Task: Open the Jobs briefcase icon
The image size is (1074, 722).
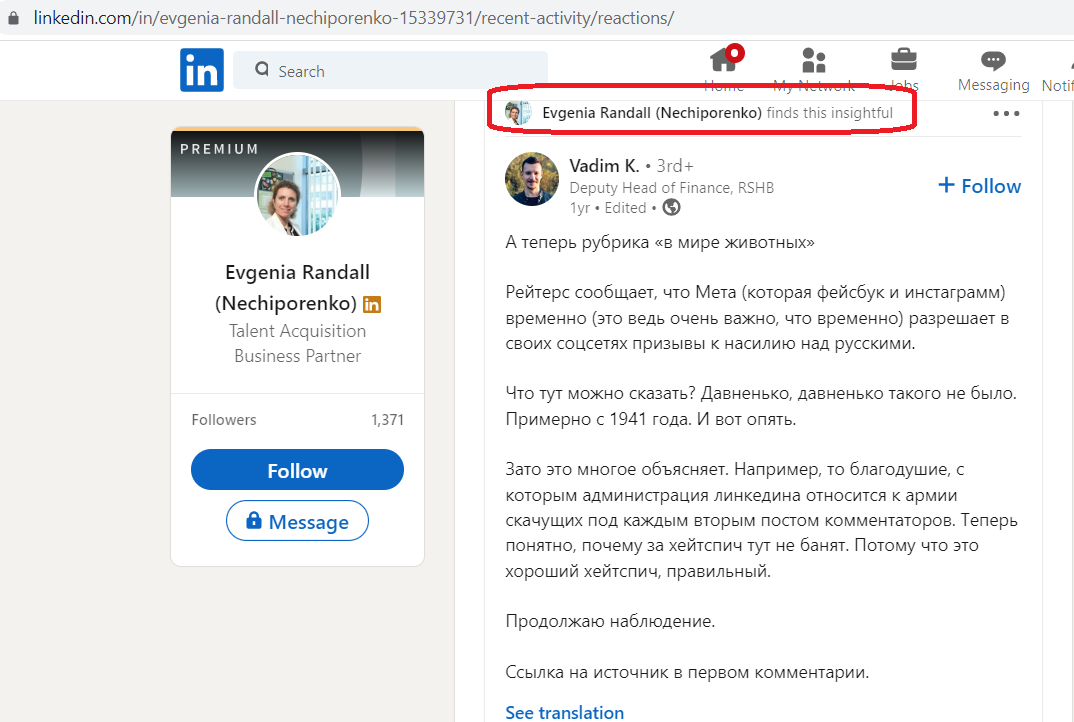Action: (903, 60)
